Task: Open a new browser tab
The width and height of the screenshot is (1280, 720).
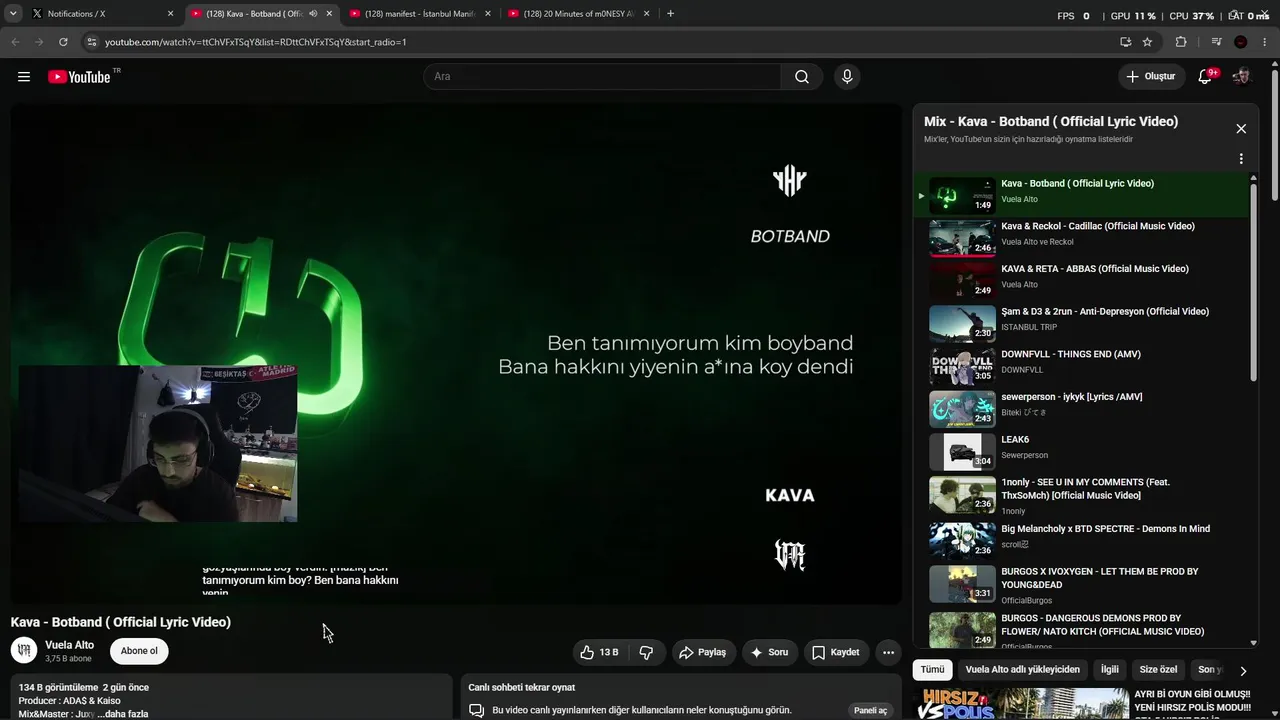Action: tap(670, 14)
